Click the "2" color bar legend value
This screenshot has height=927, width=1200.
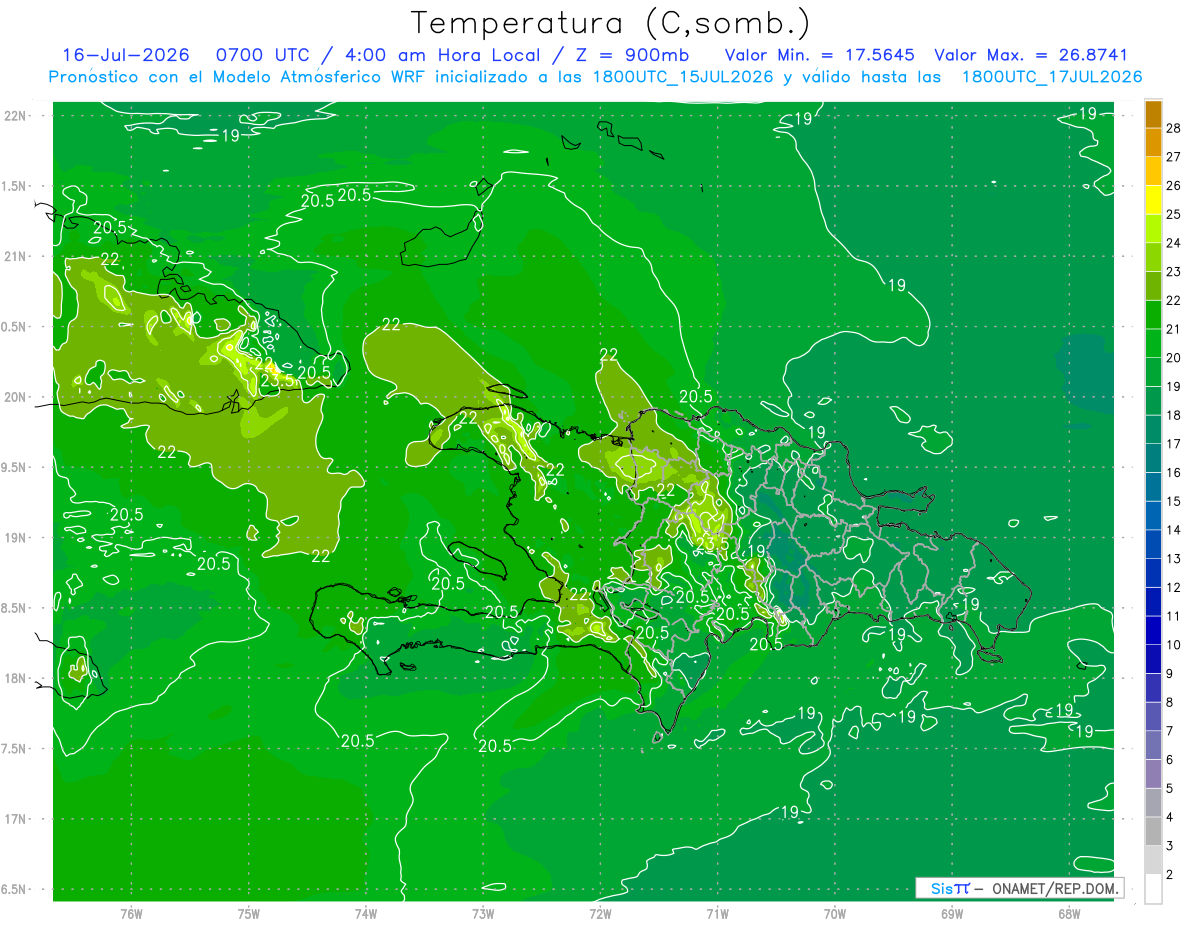[x=1170, y=874]
